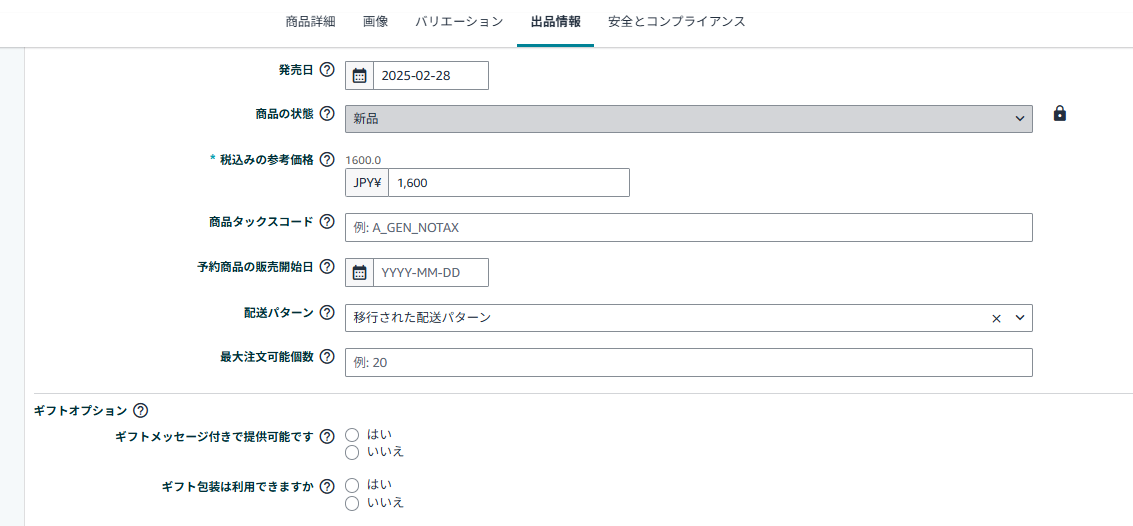This screenshot has width=1133, height=526.
Task: Open calendar picker for 予約商品の販売開始日
Action: click(360, 273)
